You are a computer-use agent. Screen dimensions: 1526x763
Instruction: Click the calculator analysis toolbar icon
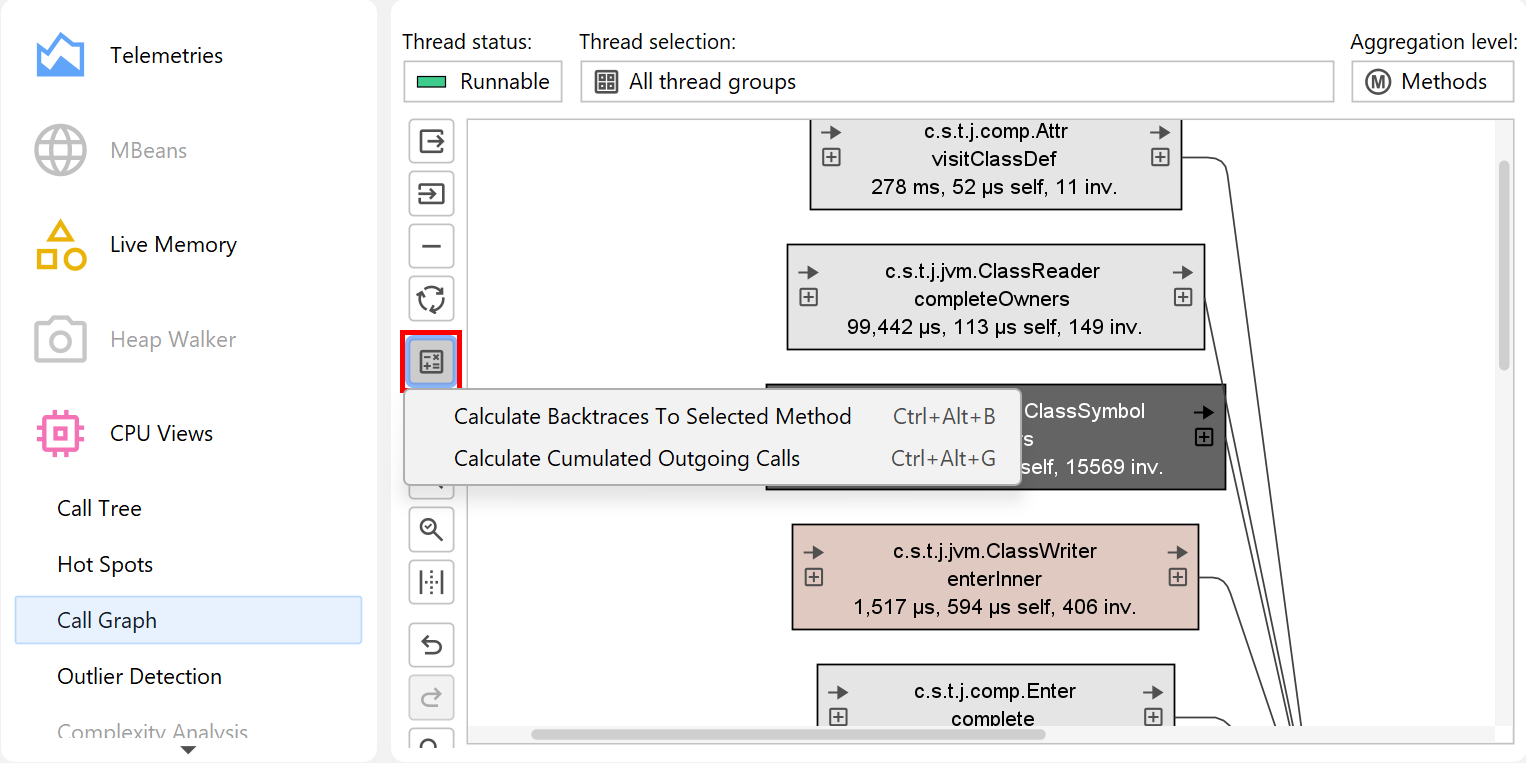(431, 361)
